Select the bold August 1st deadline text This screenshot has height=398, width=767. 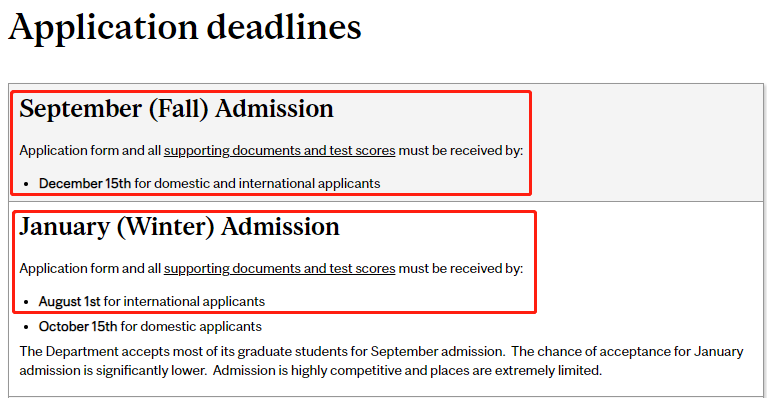coord(69,301)
